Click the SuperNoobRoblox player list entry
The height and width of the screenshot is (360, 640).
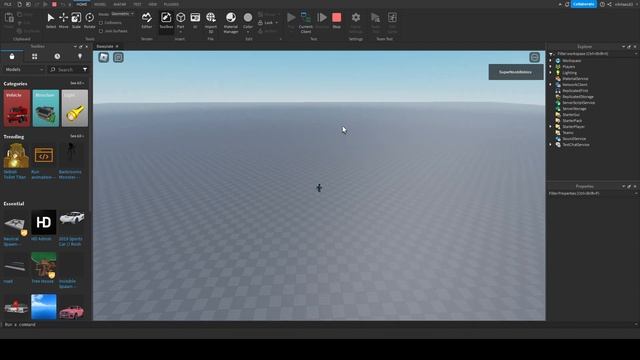coord(516,72)
